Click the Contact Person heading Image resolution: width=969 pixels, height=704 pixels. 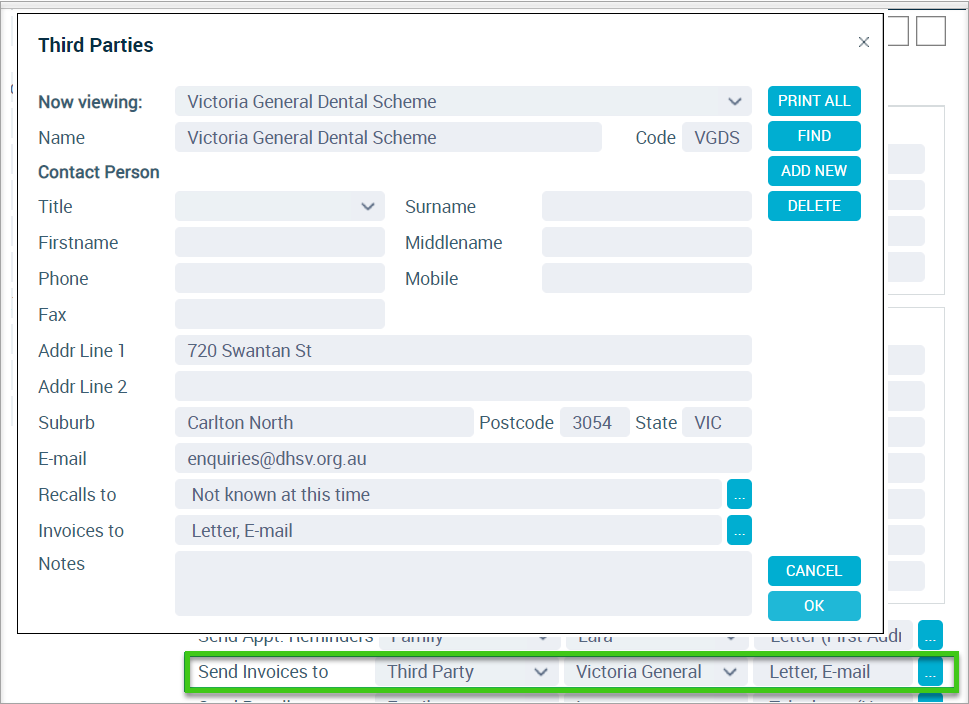[x=99, y=172]
